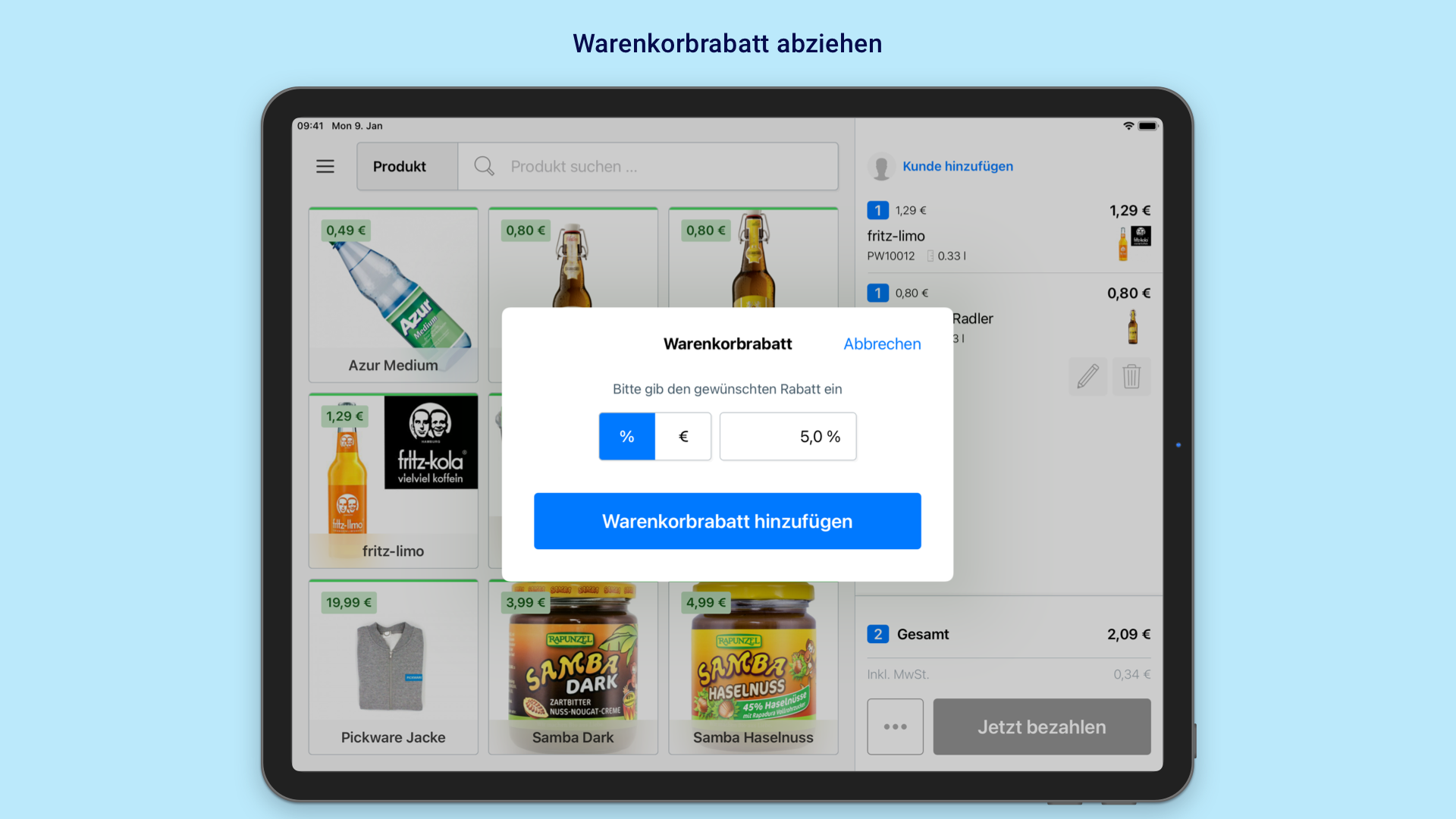1456x819 pixels.
Task: Select the Azur Medium product tile
Action: pyautogui.click(x=394, y=295)
